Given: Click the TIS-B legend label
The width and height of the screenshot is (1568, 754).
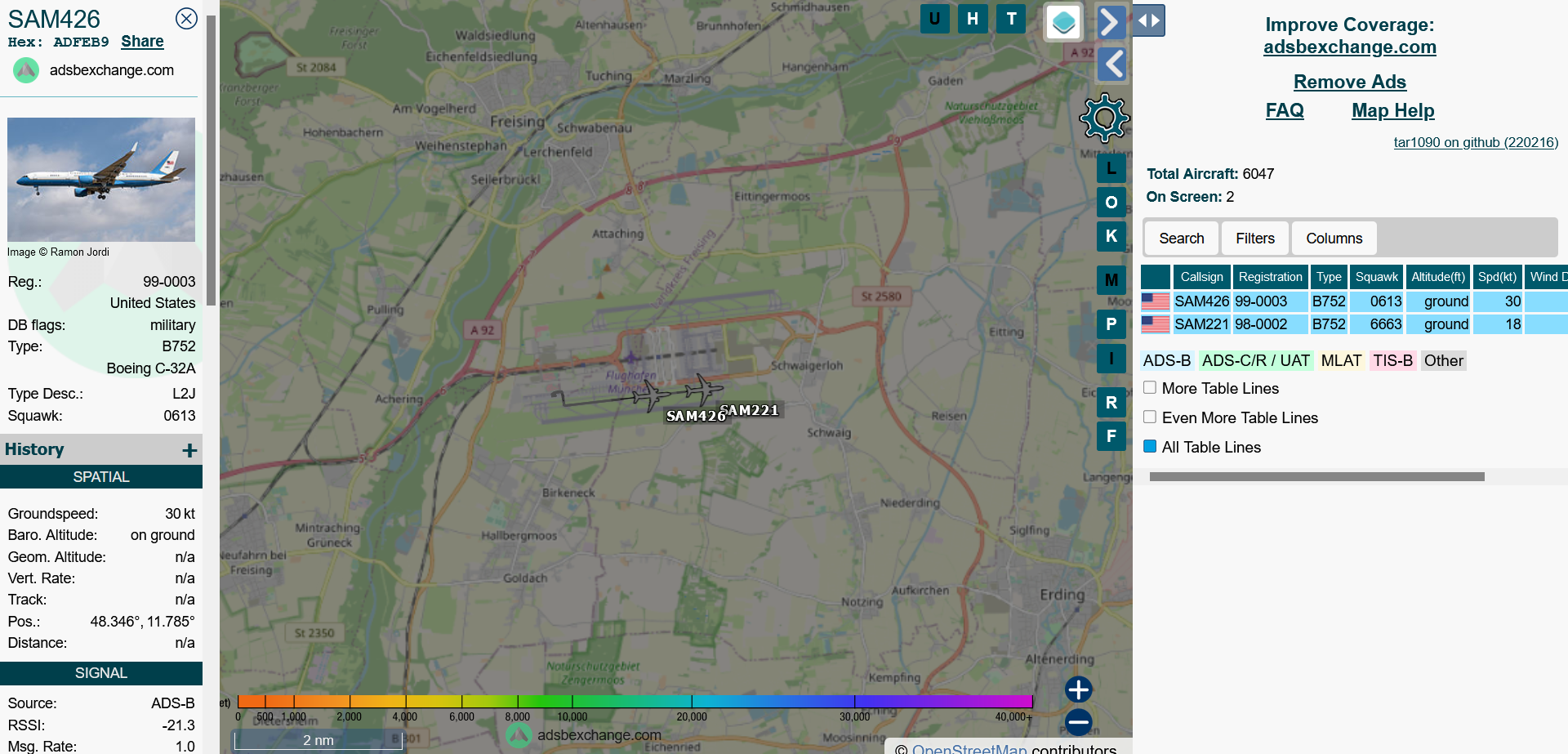Looking at the screenshot, I should [x=1392, y=361].
